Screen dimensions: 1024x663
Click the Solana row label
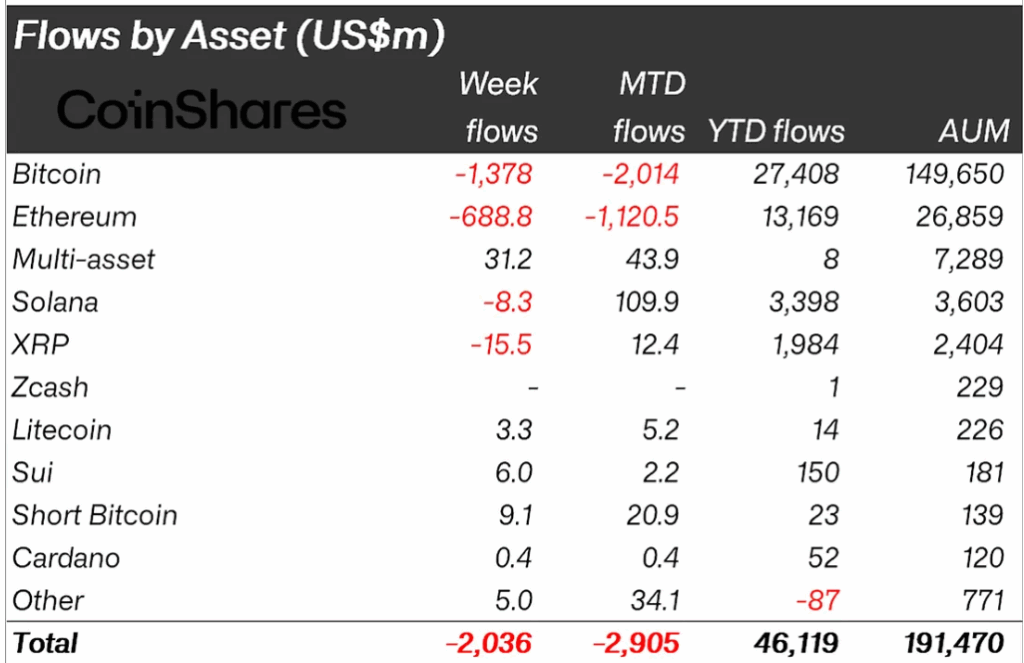[x=55, y=302]
